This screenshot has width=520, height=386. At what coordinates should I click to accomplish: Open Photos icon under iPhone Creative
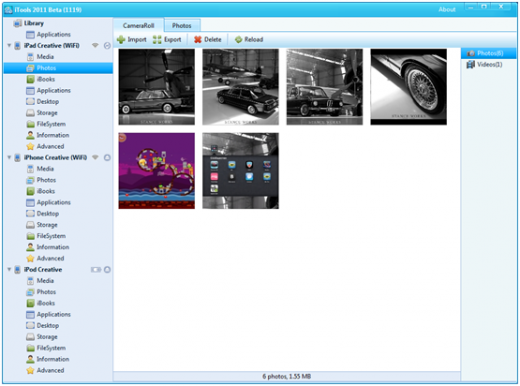pyautogui.click(x=30, y=180)
